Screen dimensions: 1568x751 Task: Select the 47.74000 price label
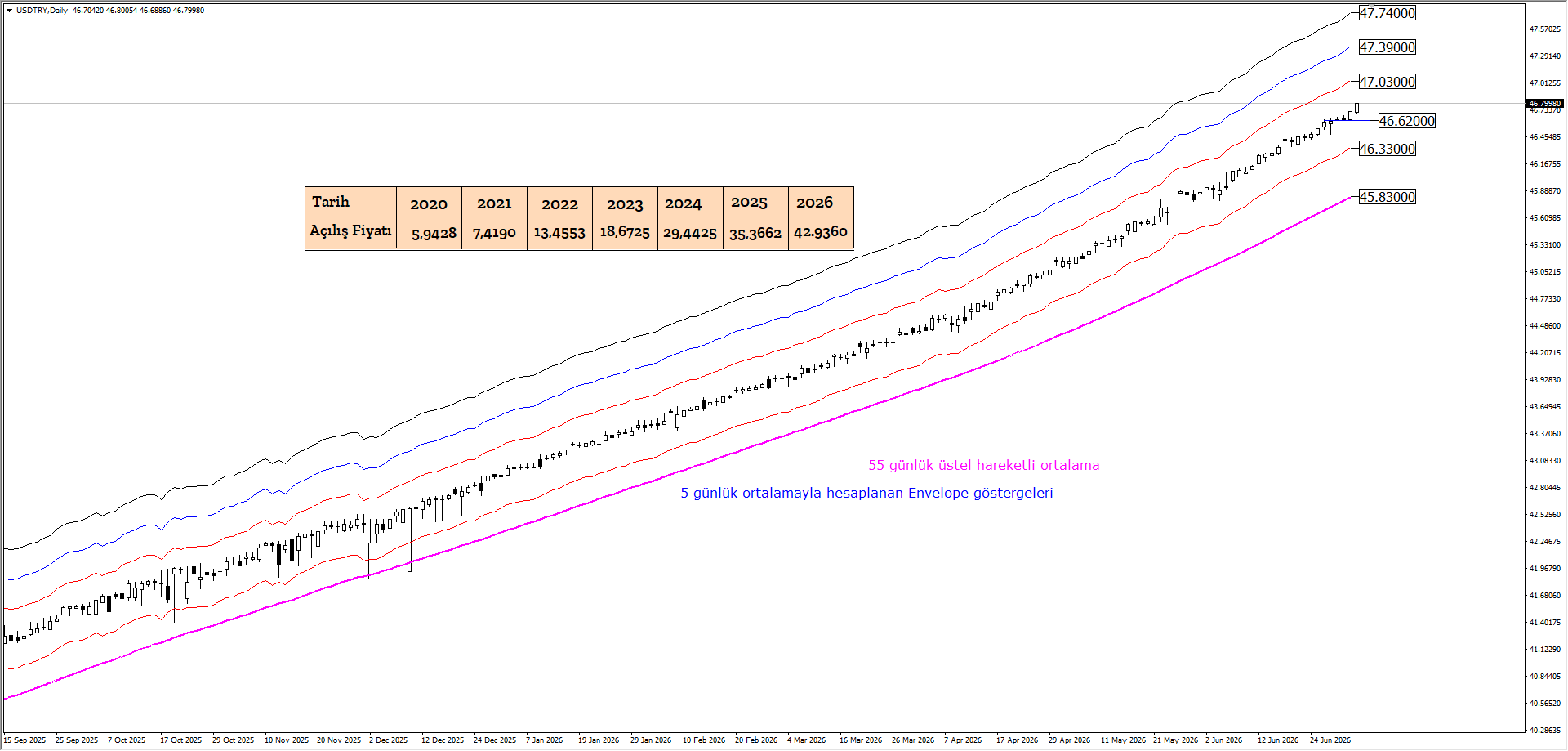coord(1388,13)
